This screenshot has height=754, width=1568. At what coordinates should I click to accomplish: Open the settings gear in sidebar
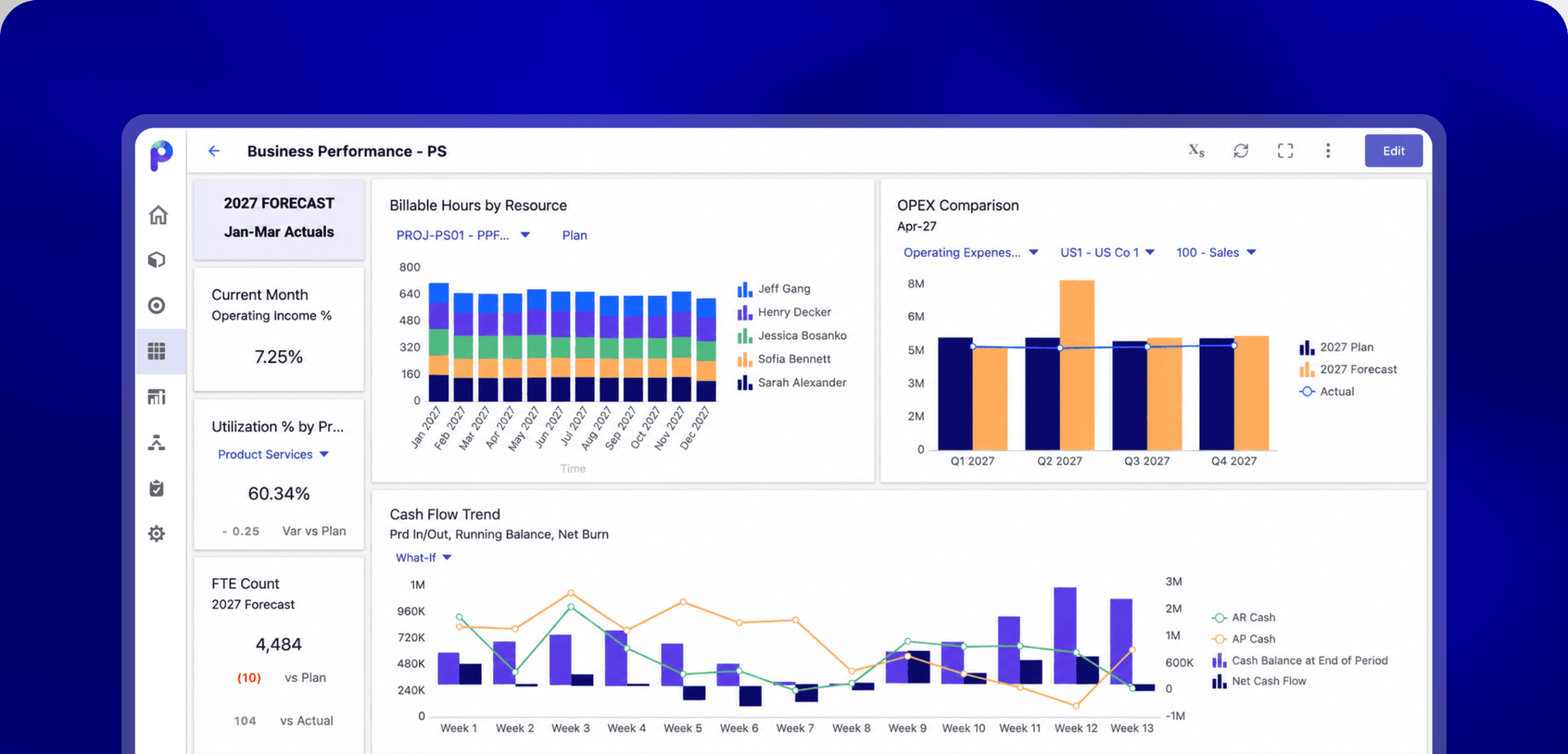coord(157,534)
